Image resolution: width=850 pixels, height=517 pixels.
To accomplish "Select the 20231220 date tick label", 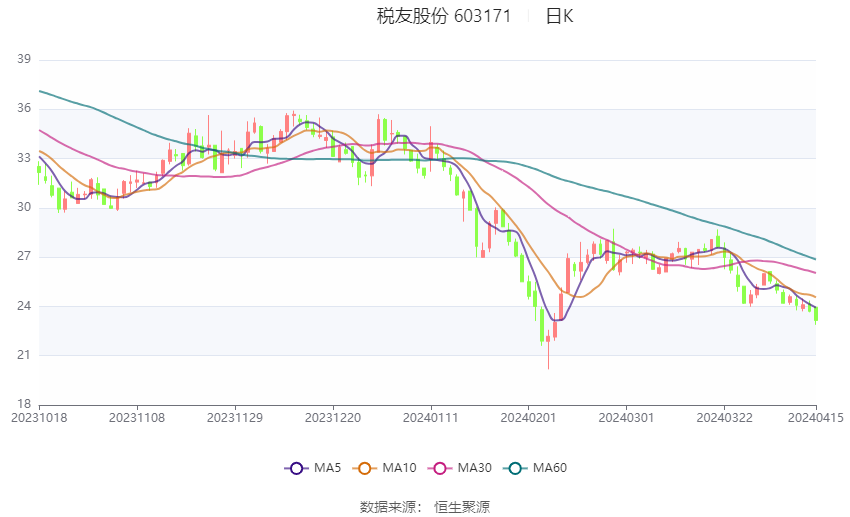I will tap(333, 418).
